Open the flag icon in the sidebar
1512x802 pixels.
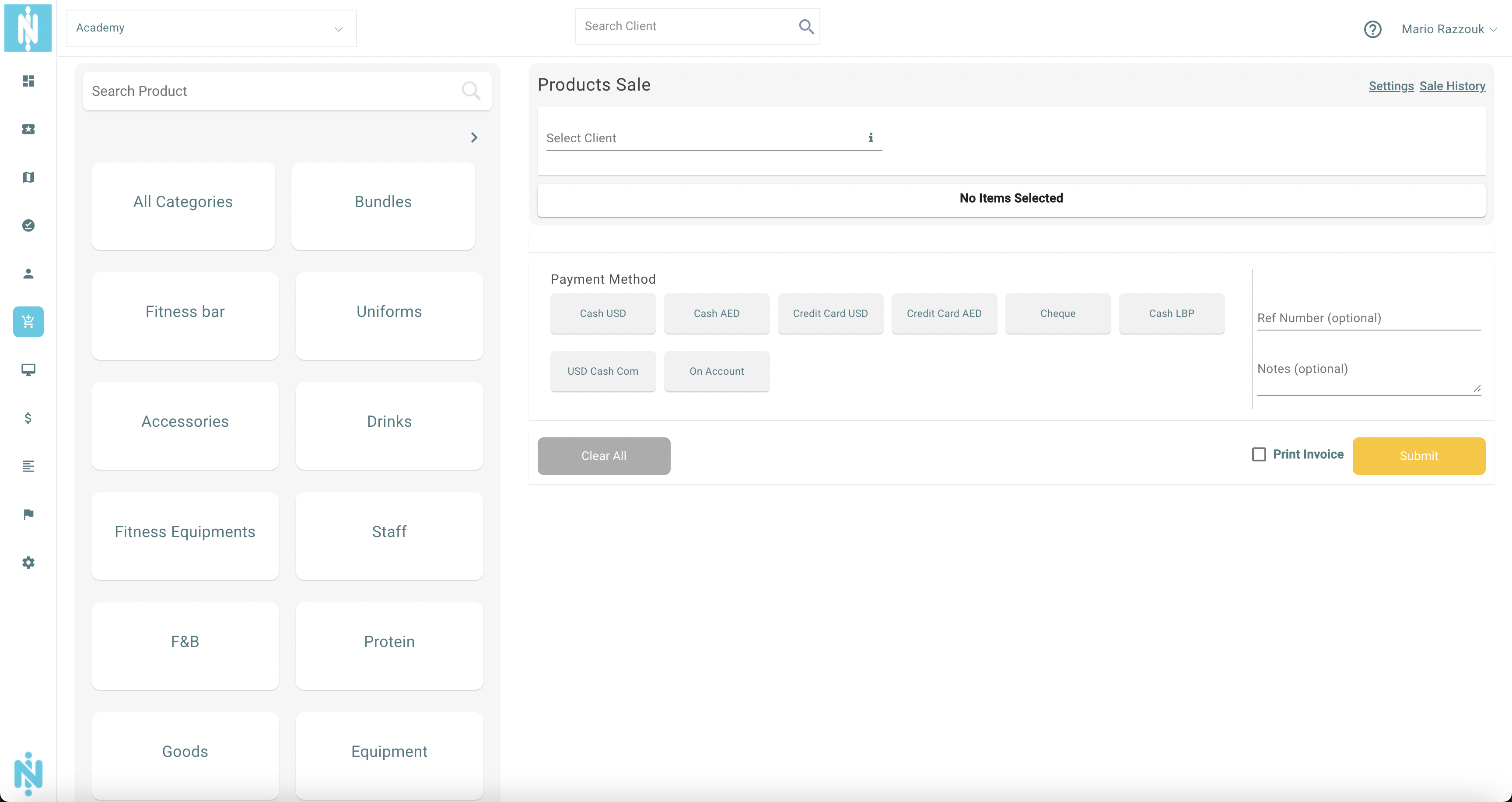tap(28, 514)
